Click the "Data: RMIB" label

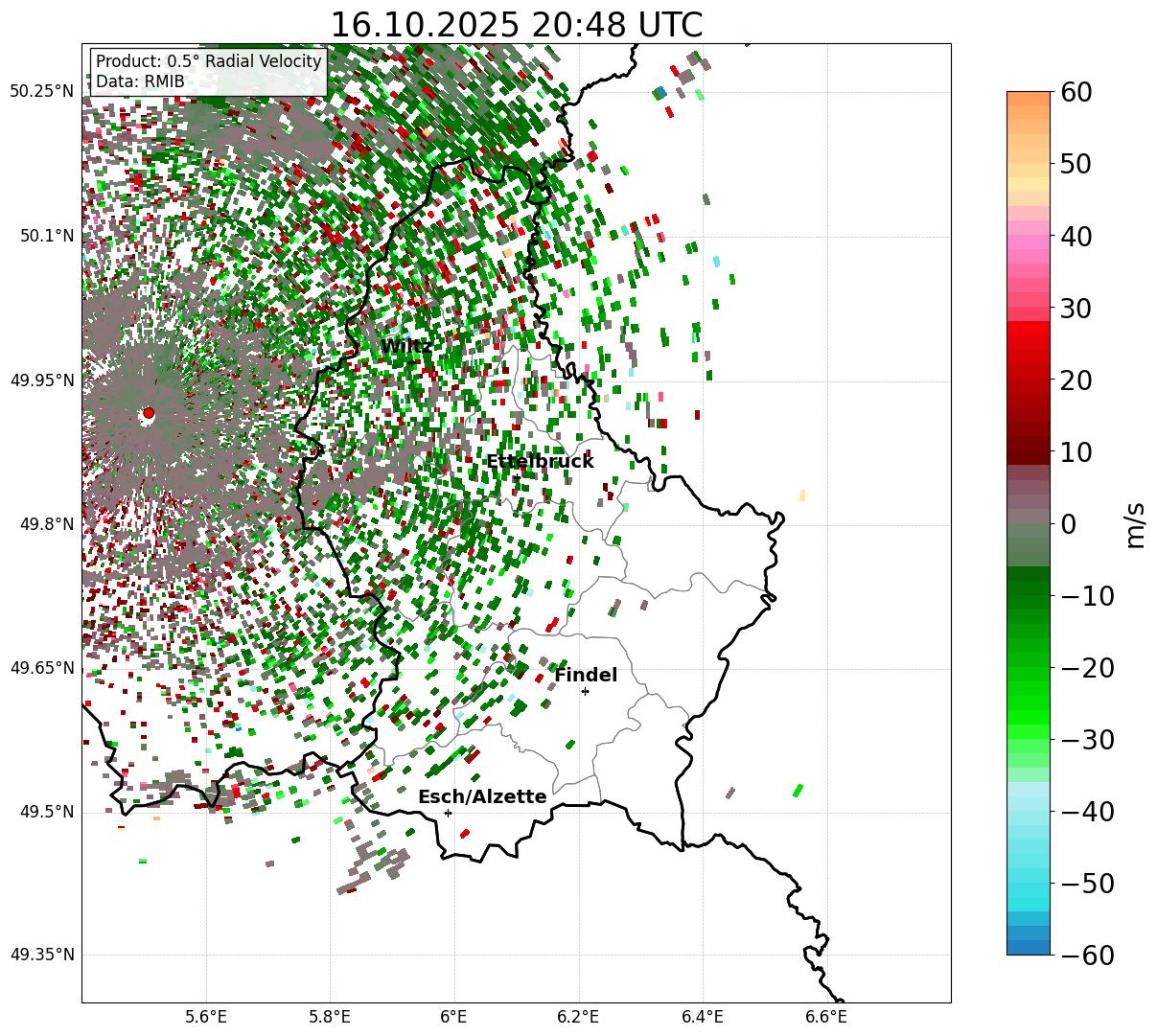click(x=140, y=82)
